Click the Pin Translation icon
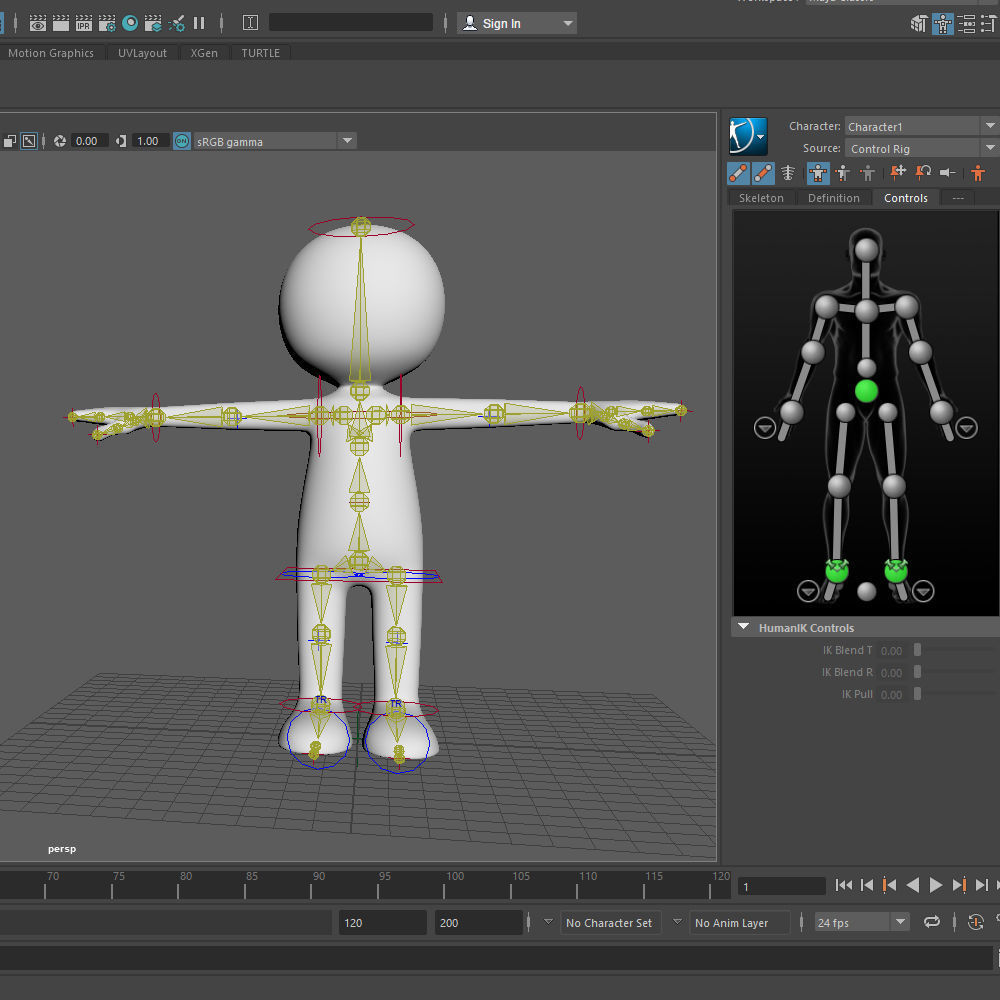This screenshot has width=1000, height=1000. (898, 172)
